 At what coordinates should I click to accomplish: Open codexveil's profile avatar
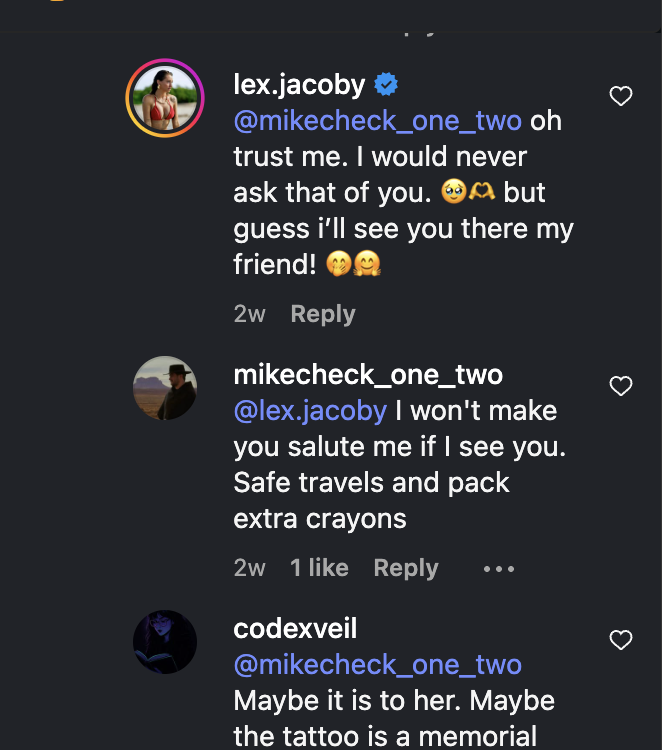click(x=165, y=642)
